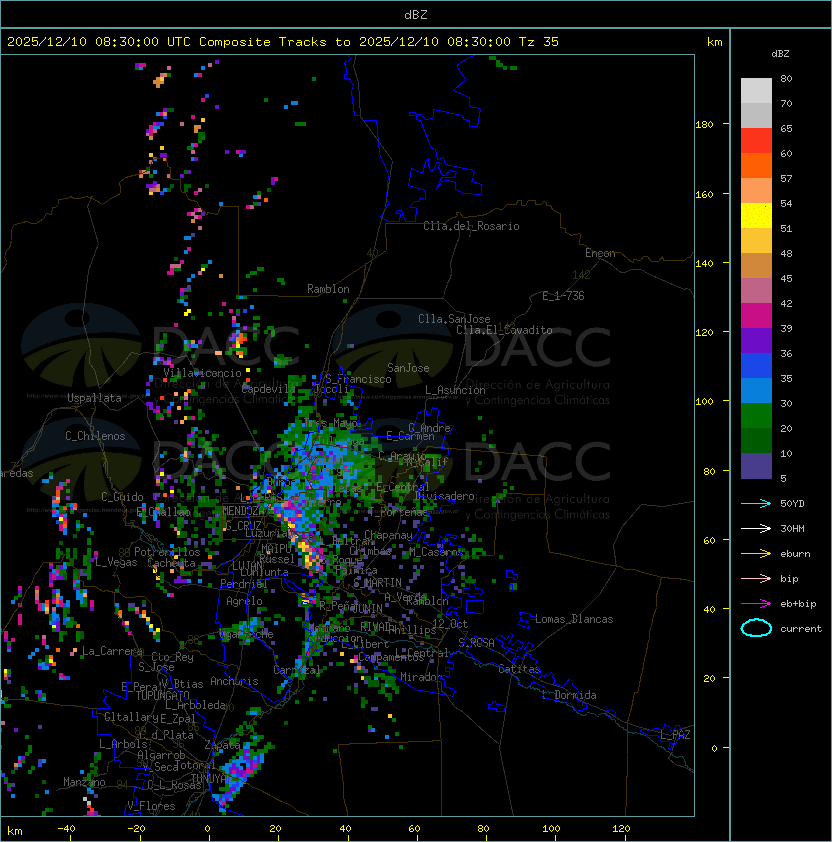
Task: Click the '-40' tick on the bottom axis
Action: pos(66,829)
